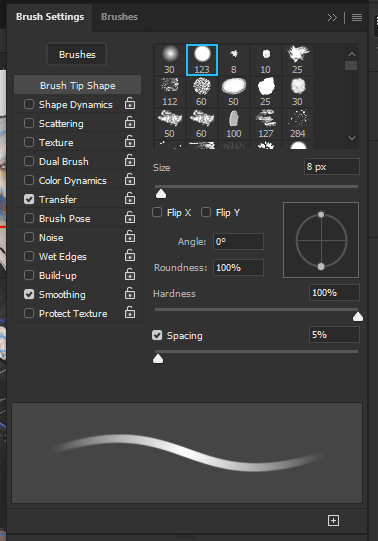Select the size 10 brush tip
The image size is (378, 541).
pos(266,60)
